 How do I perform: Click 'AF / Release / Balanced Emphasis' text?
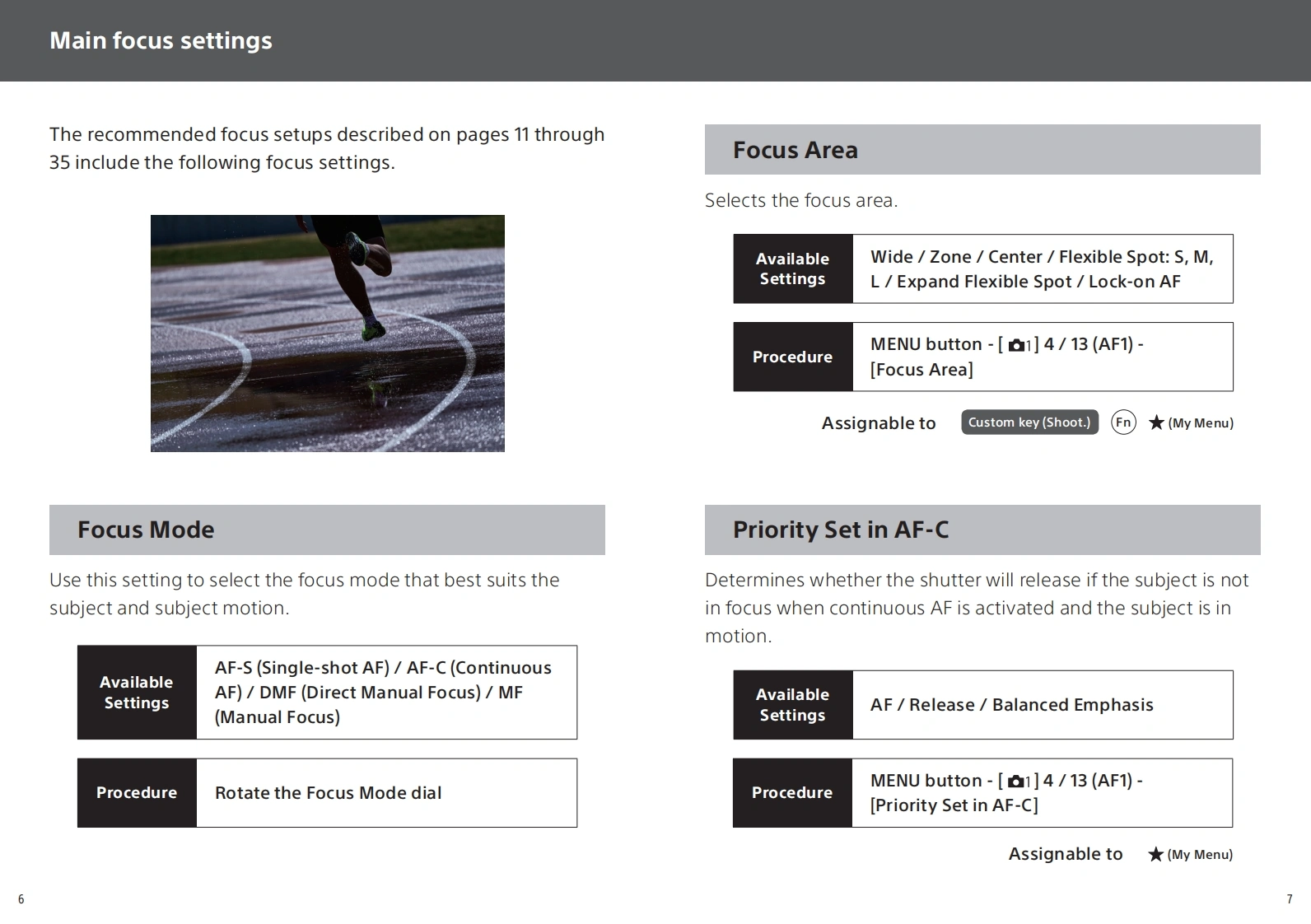tap(1011, 705)
